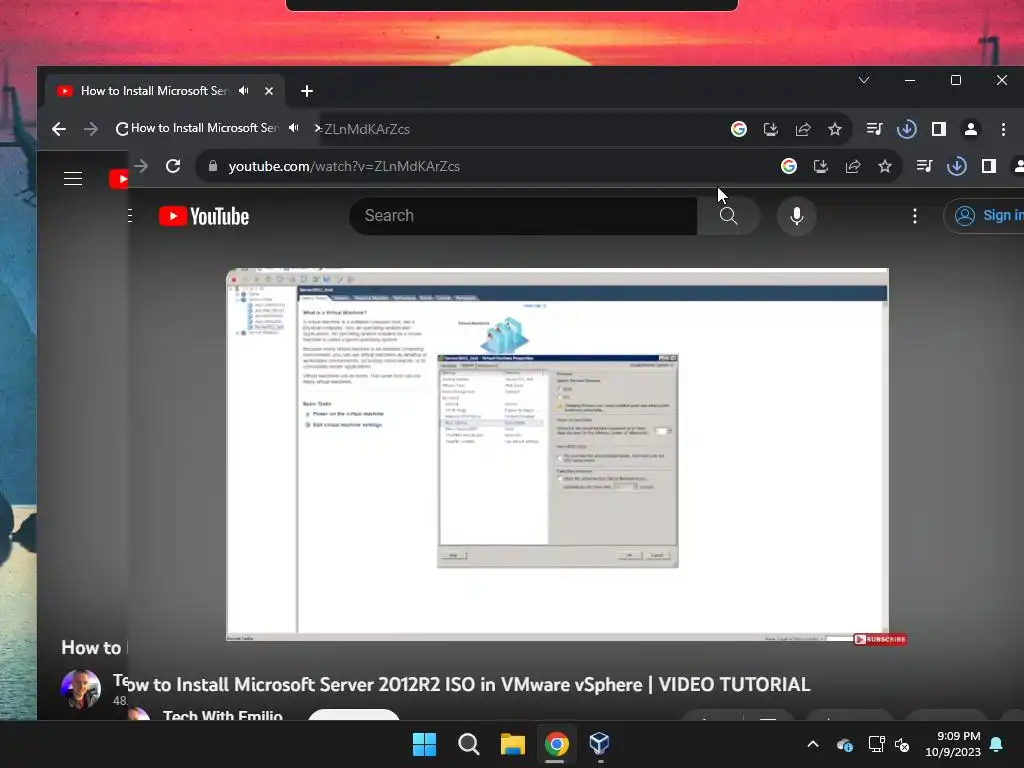1024x768 pixels.
Task: Open notifications with the bell icon
Action: click(x=997, y=744)
